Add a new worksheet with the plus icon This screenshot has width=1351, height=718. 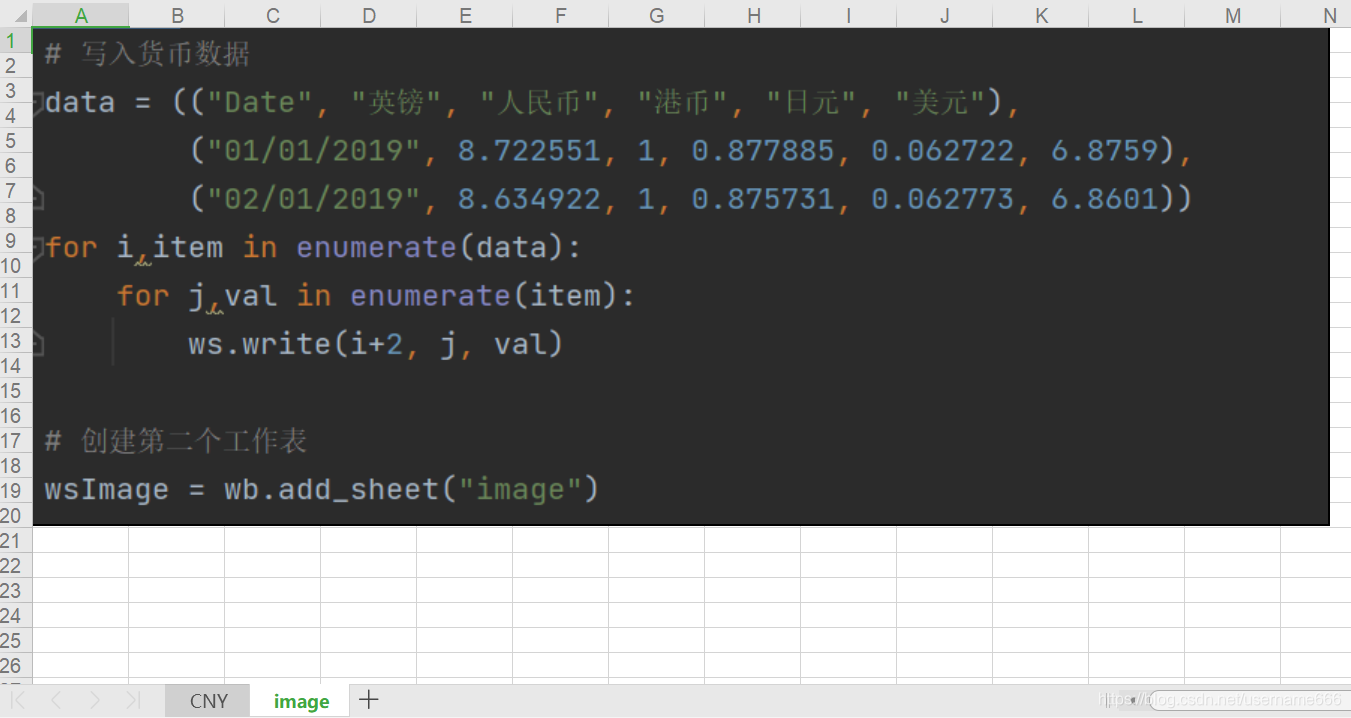click(368, 700)
